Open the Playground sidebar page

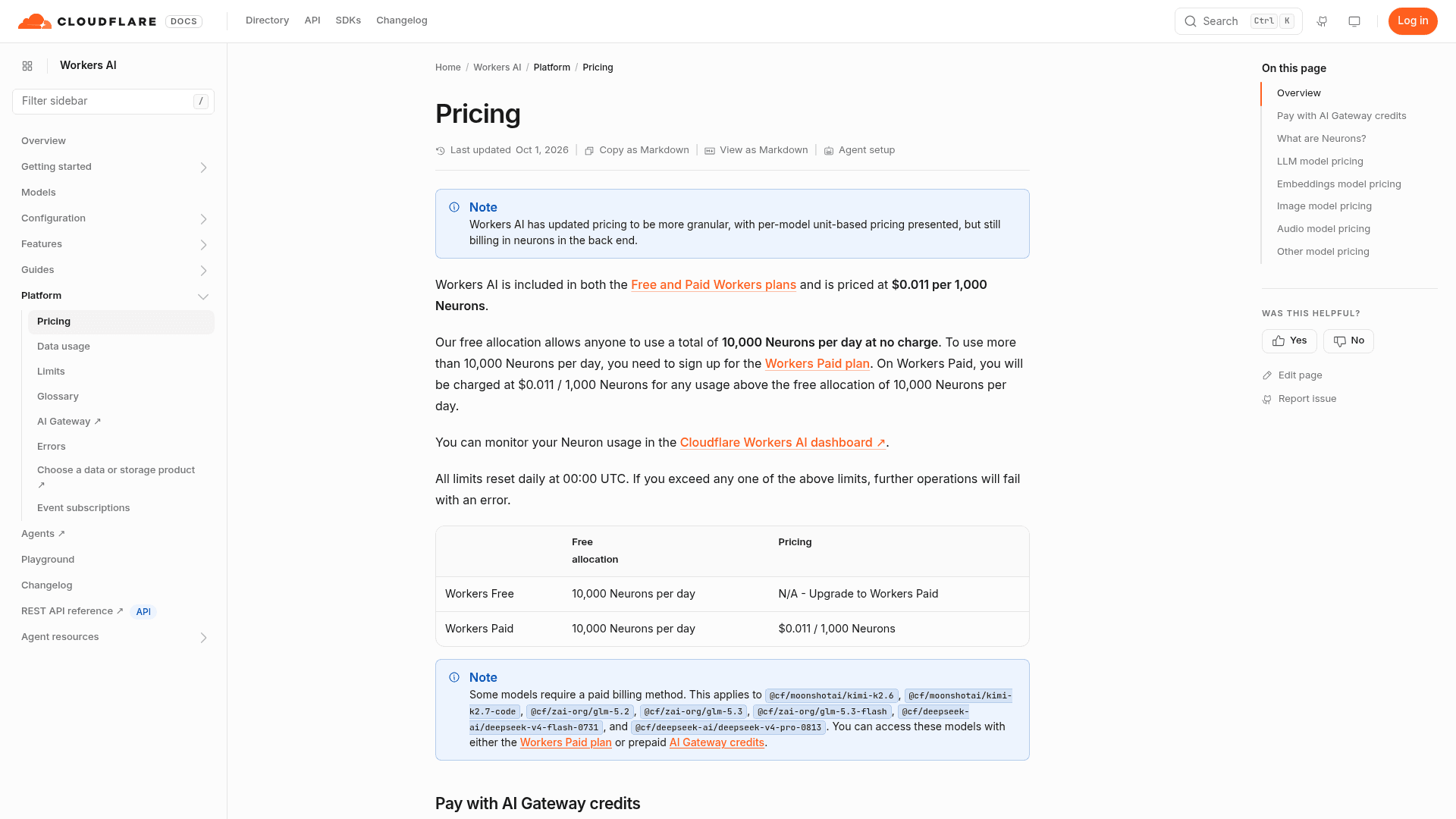pos(48,560)
